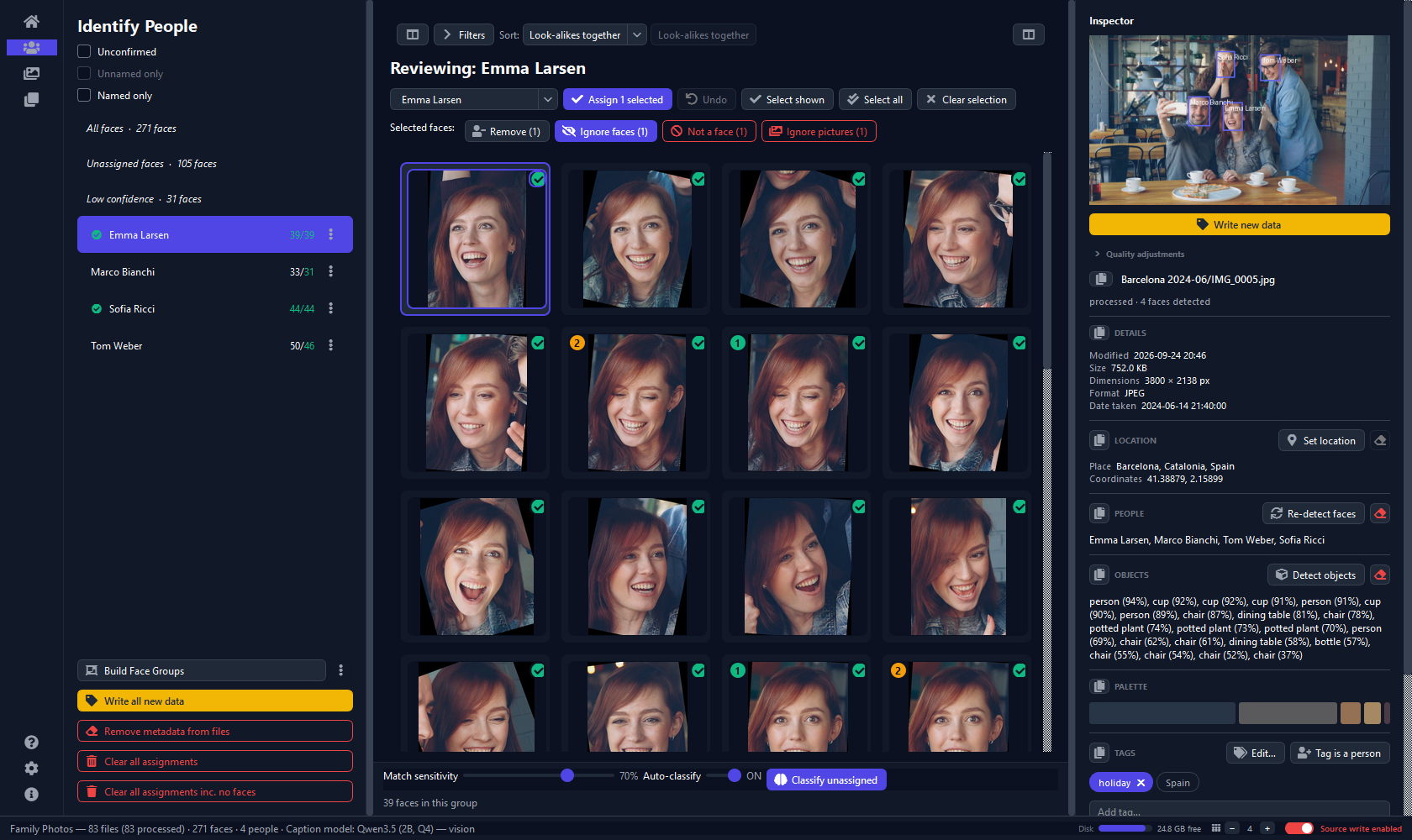The height and width of the screenshot is (840, 1412).
Task: Deselect the first selected face thumbnail checkmark
Action: (x=538, y=179)
